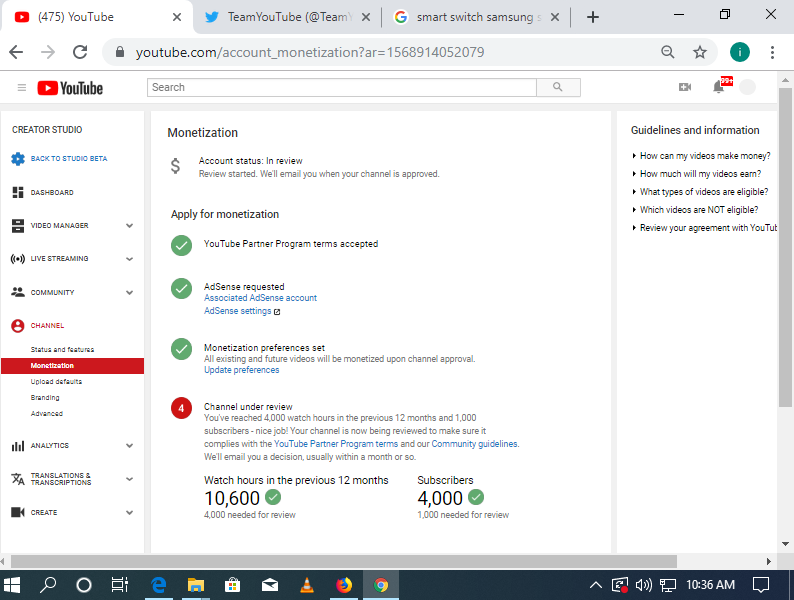Click the browser address bar URL
The image size is (794, 600).
[310, 52]
